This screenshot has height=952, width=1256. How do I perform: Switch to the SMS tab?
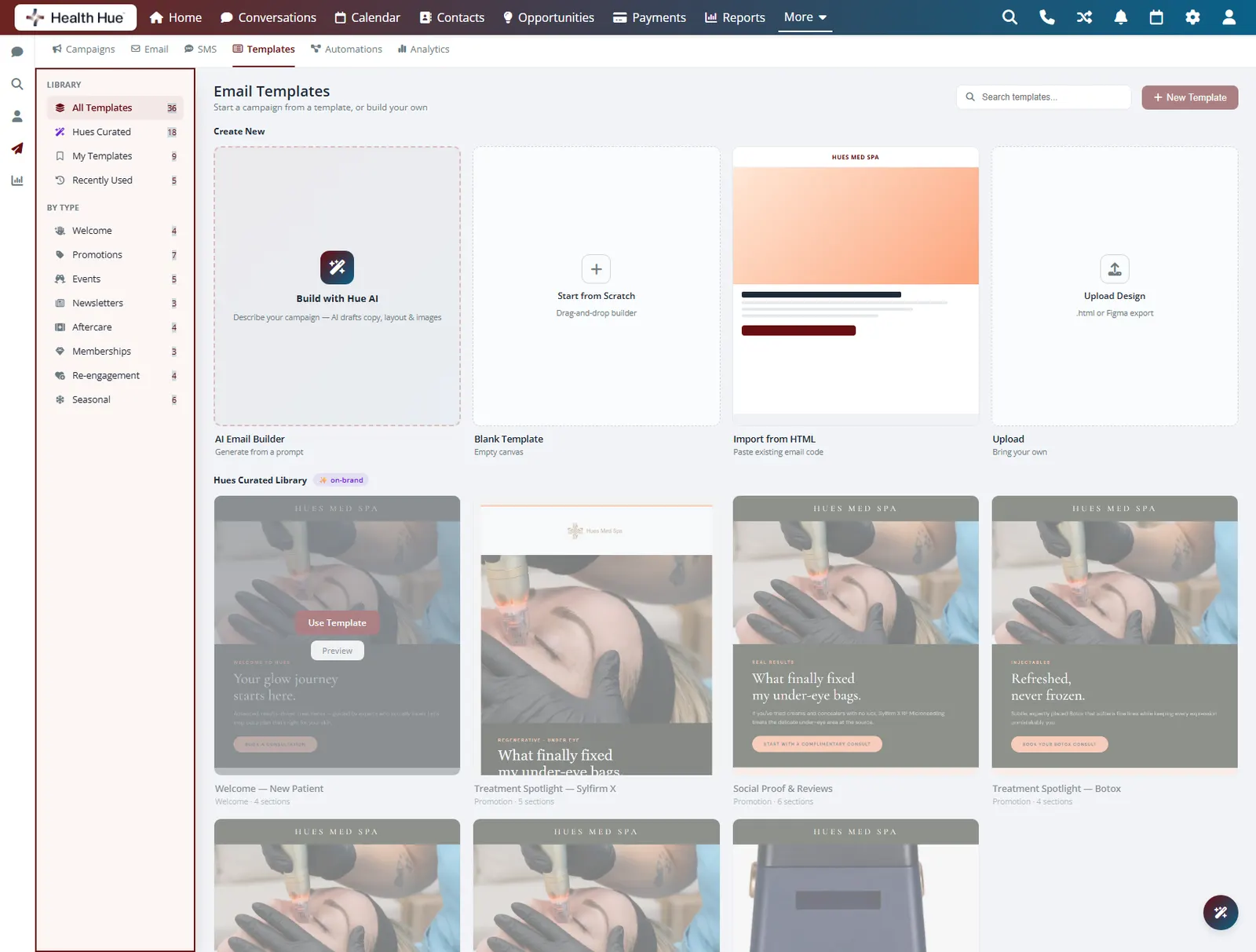(200, 49)
